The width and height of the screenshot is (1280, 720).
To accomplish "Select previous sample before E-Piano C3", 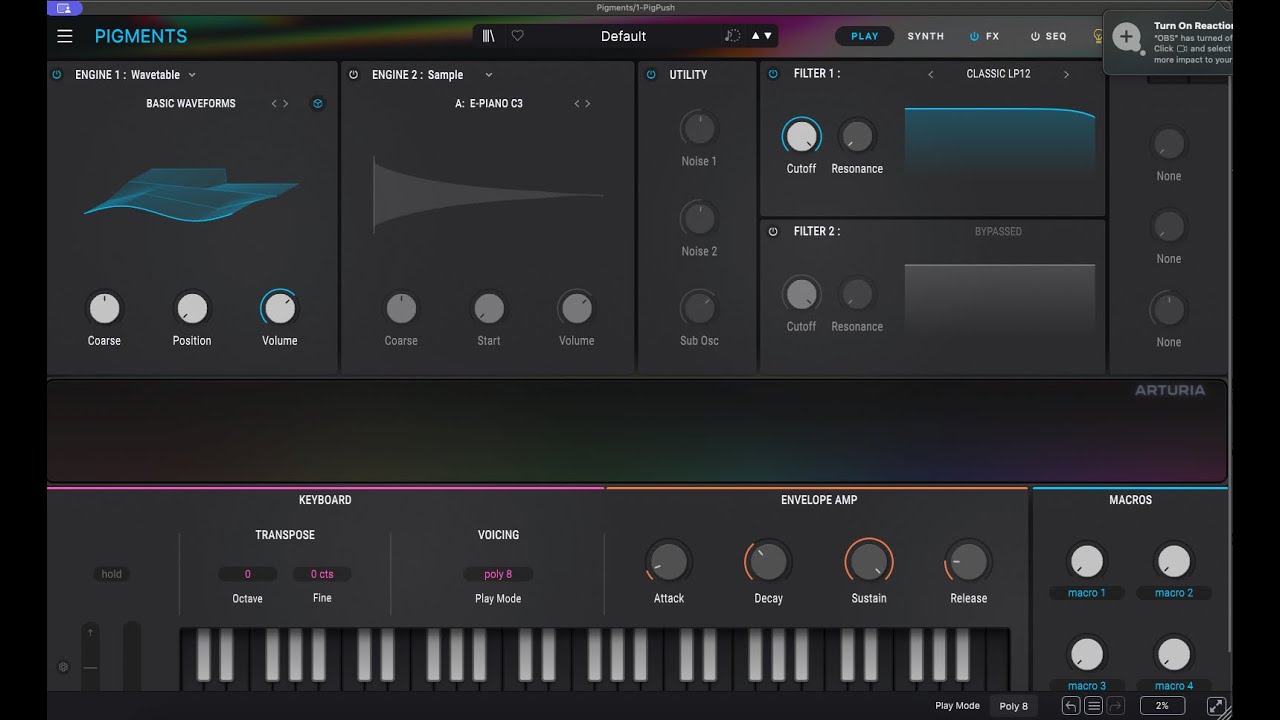I will click(x=576, y=103).
